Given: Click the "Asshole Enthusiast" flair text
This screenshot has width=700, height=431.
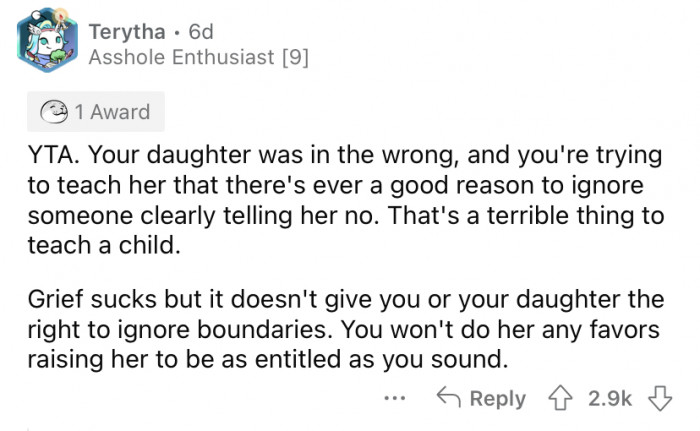Looking at the screenshot, I should [178, 58].
